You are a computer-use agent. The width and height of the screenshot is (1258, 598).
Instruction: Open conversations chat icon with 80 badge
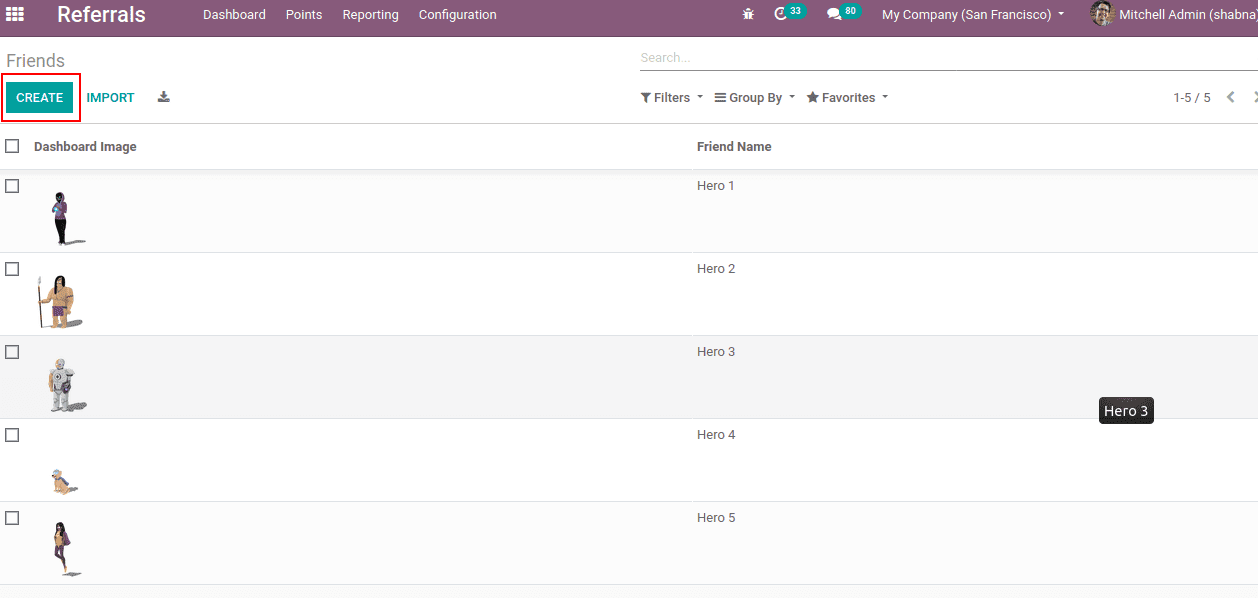(x=843, y=14)
